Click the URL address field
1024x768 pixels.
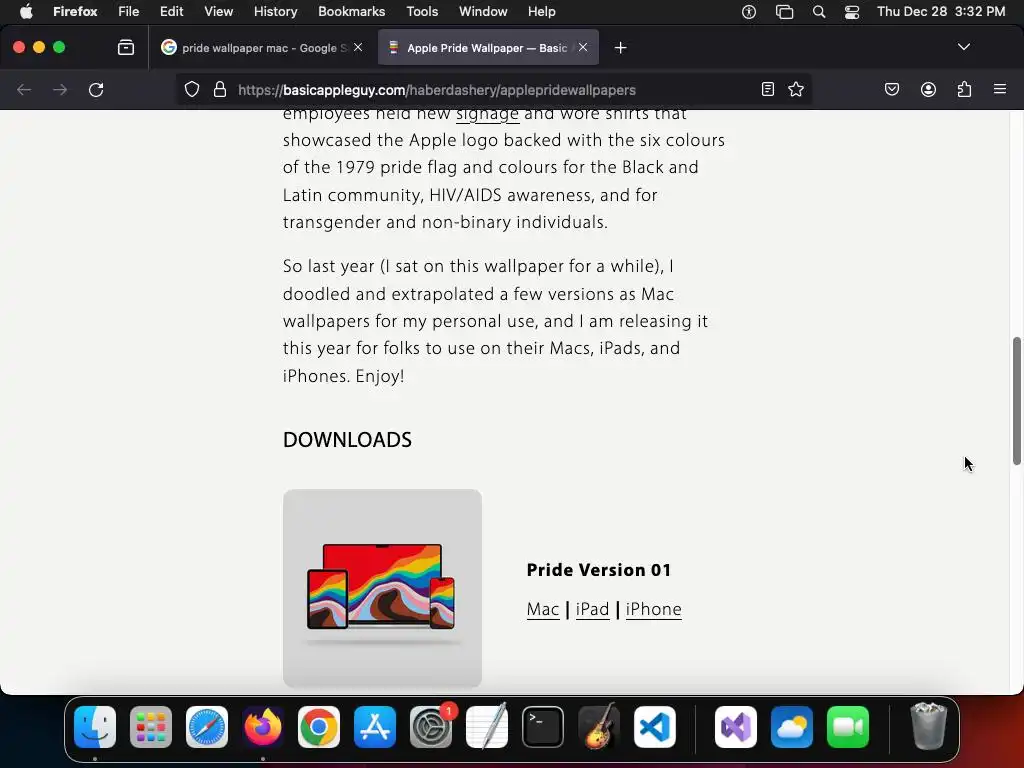495,89
